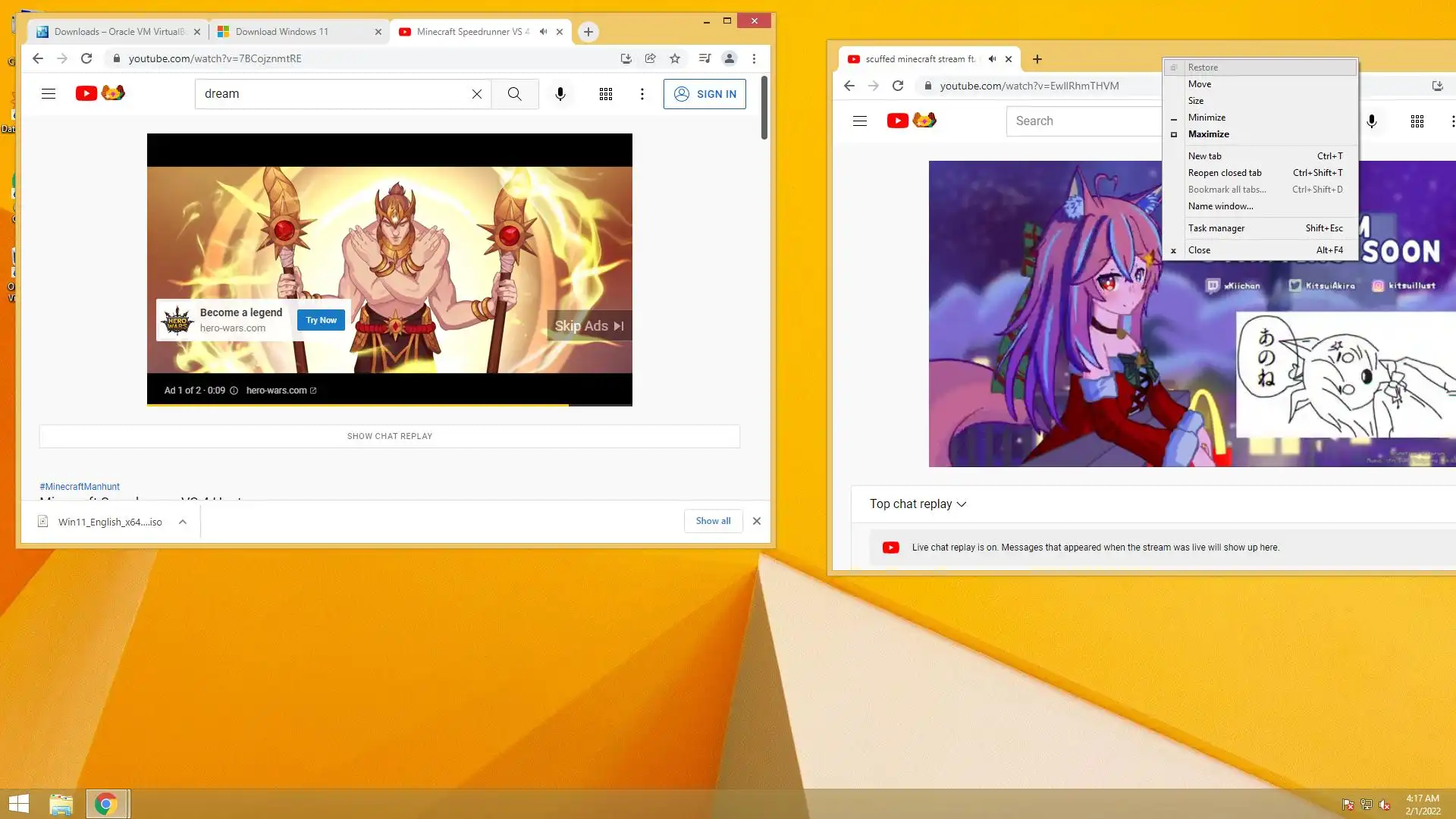Viewport: 1456px width, 819px height.
Task: Click the voice search microphone in left window
Action: 560,94
